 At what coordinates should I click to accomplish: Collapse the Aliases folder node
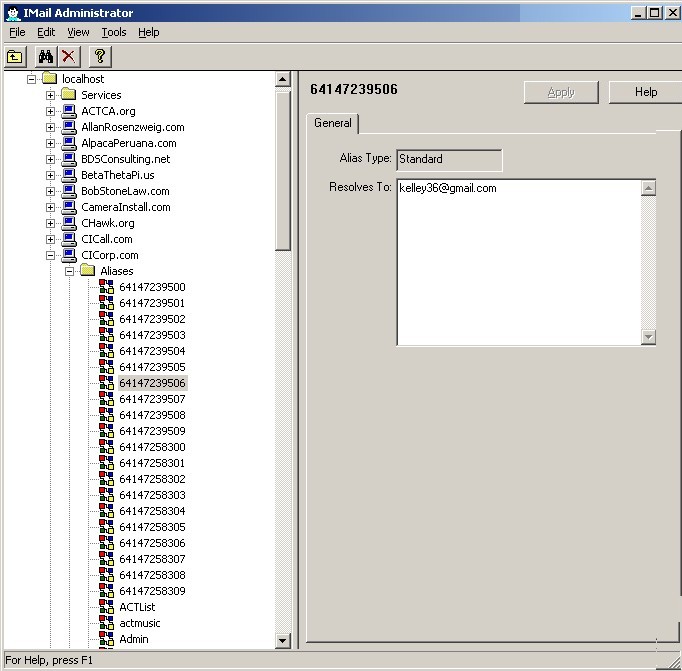[x=70, y=271]
